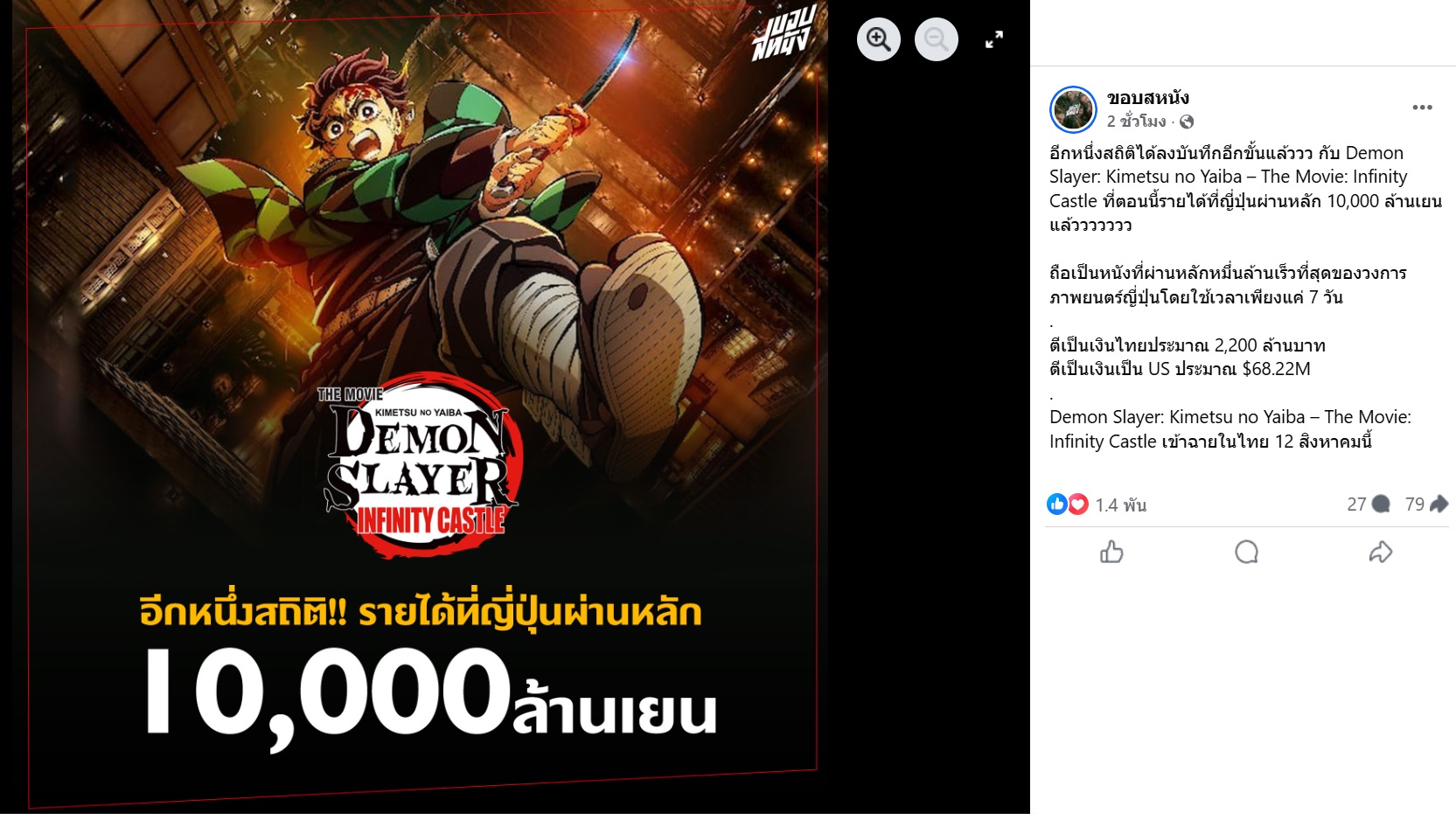Zoom out of the photo
Viewport: 1456px width, 814px height.
tap(937, 39)
